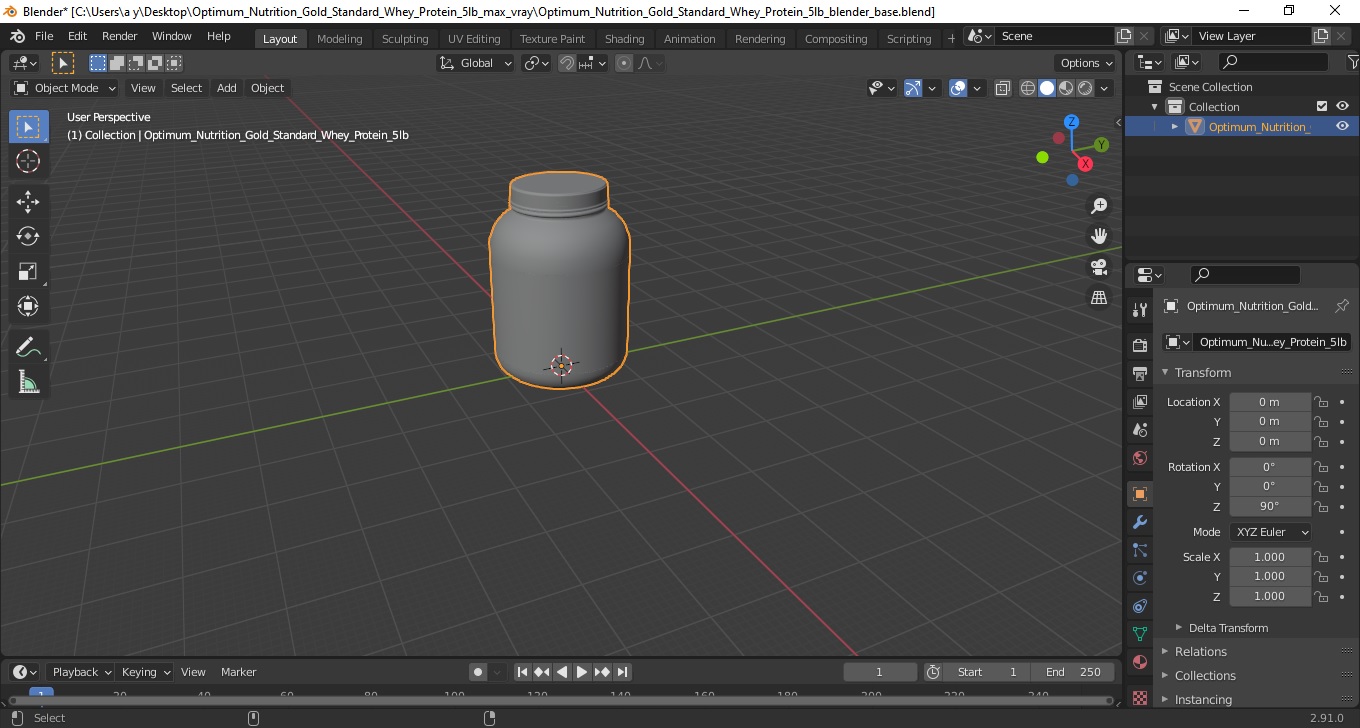Select the Annotate tool
1360x728 pixels.
[x=28, y=348]
